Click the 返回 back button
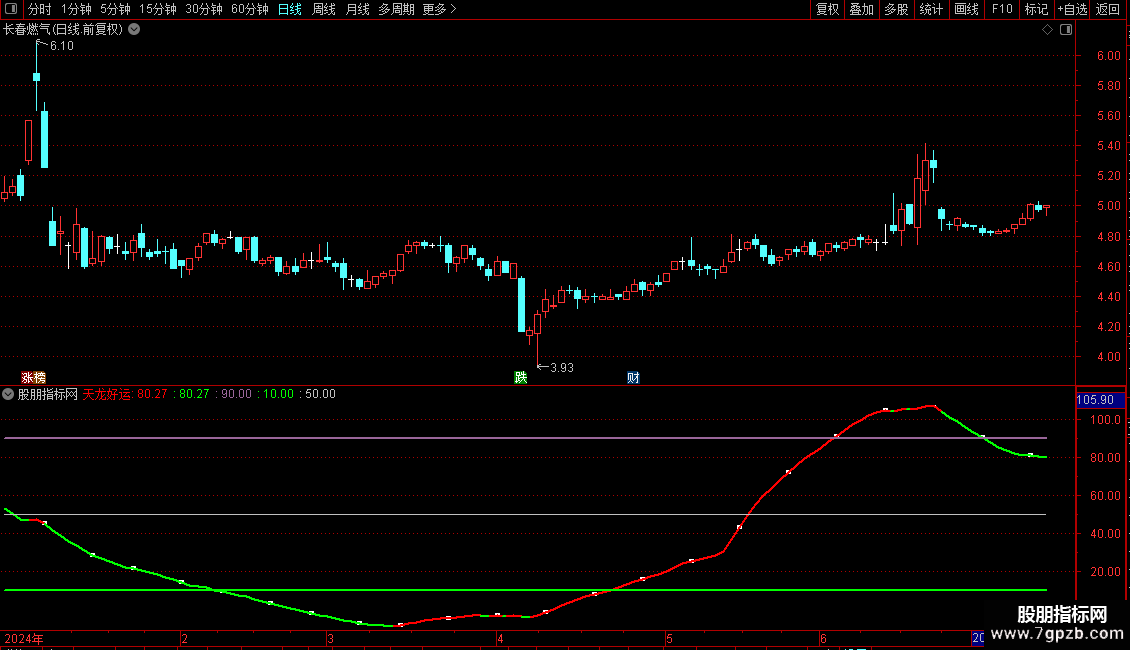Screen dimensions: 1130x650 pos(1108,9)
